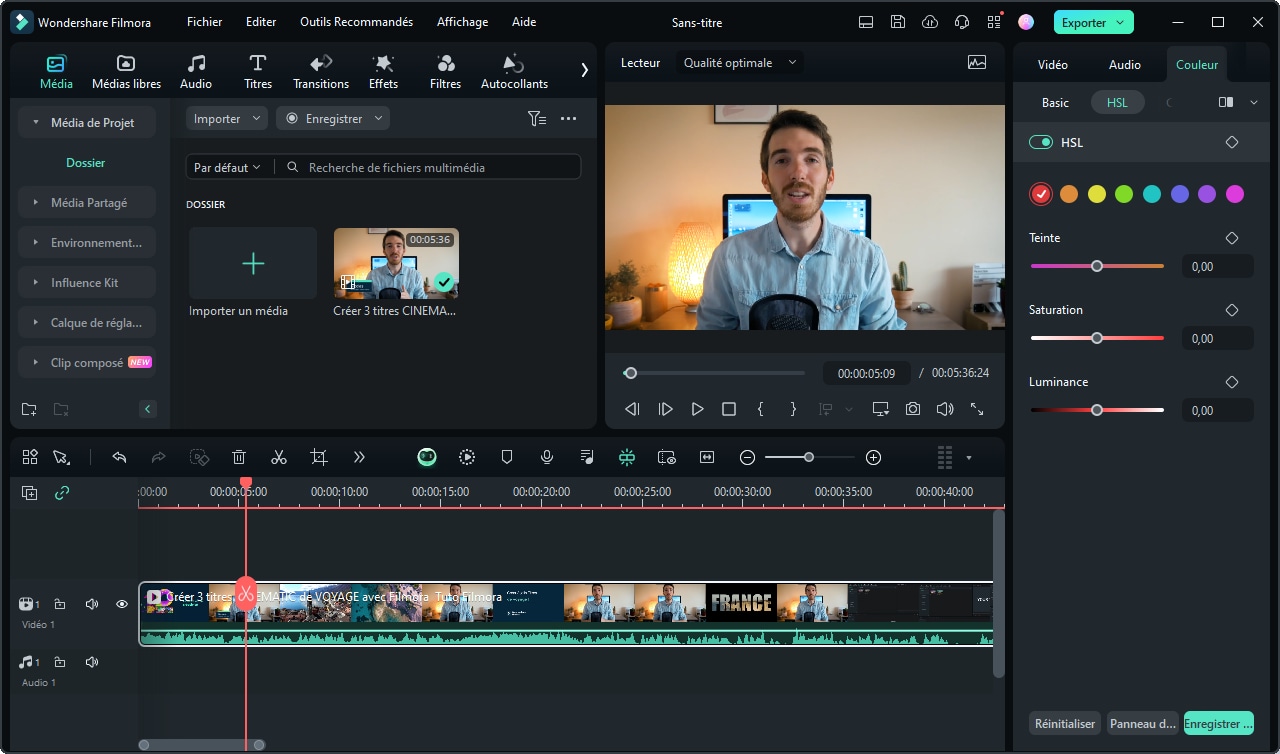Click the green Enregistrer button at bottom right
Viewport: 1280px width, 754px height.
tap(1219, 723)
